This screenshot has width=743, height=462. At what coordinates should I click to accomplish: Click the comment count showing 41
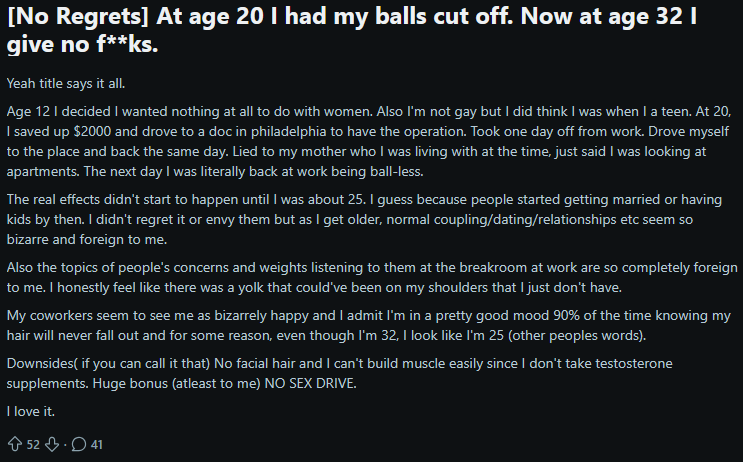pos(97,444)
